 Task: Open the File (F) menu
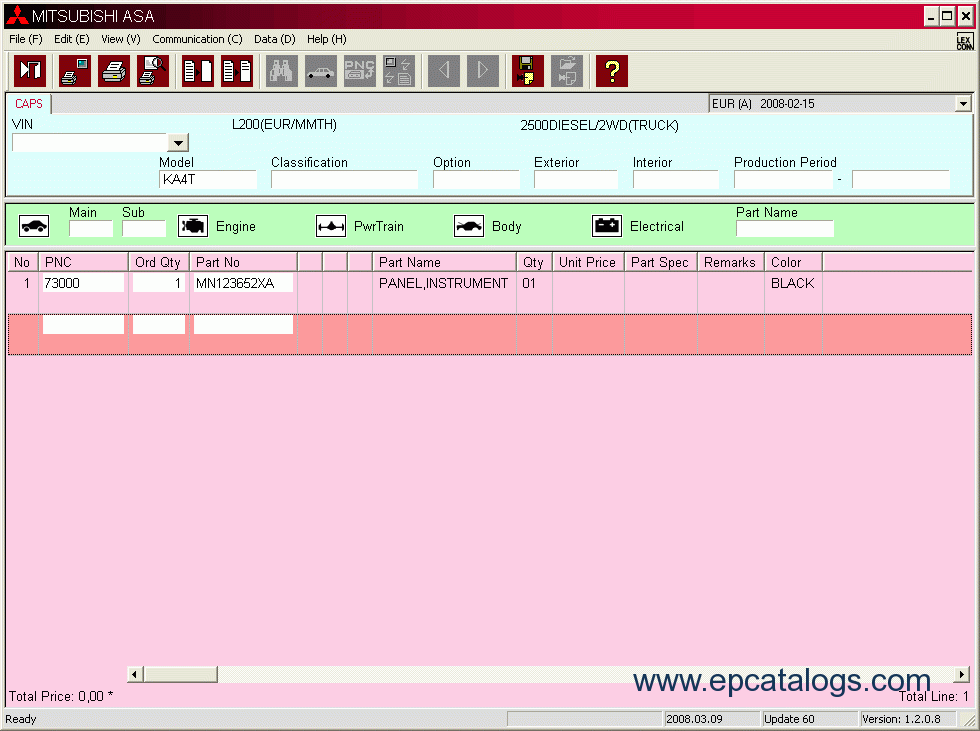26,39
